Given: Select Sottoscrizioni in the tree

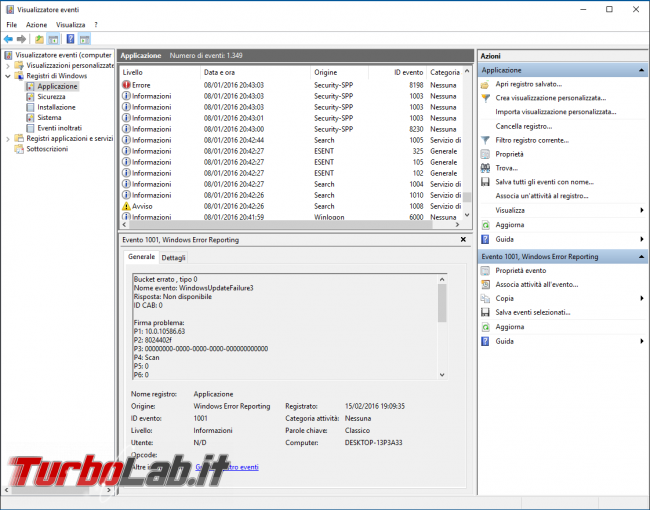Looking at the screenshot, I should (47, 149).
